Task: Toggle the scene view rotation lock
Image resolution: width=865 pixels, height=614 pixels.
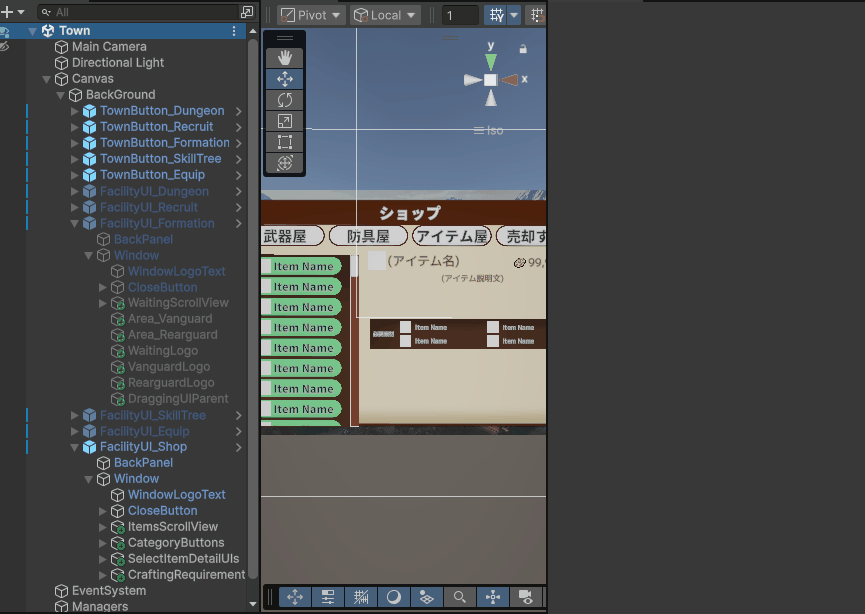Action: click(523, 48)
